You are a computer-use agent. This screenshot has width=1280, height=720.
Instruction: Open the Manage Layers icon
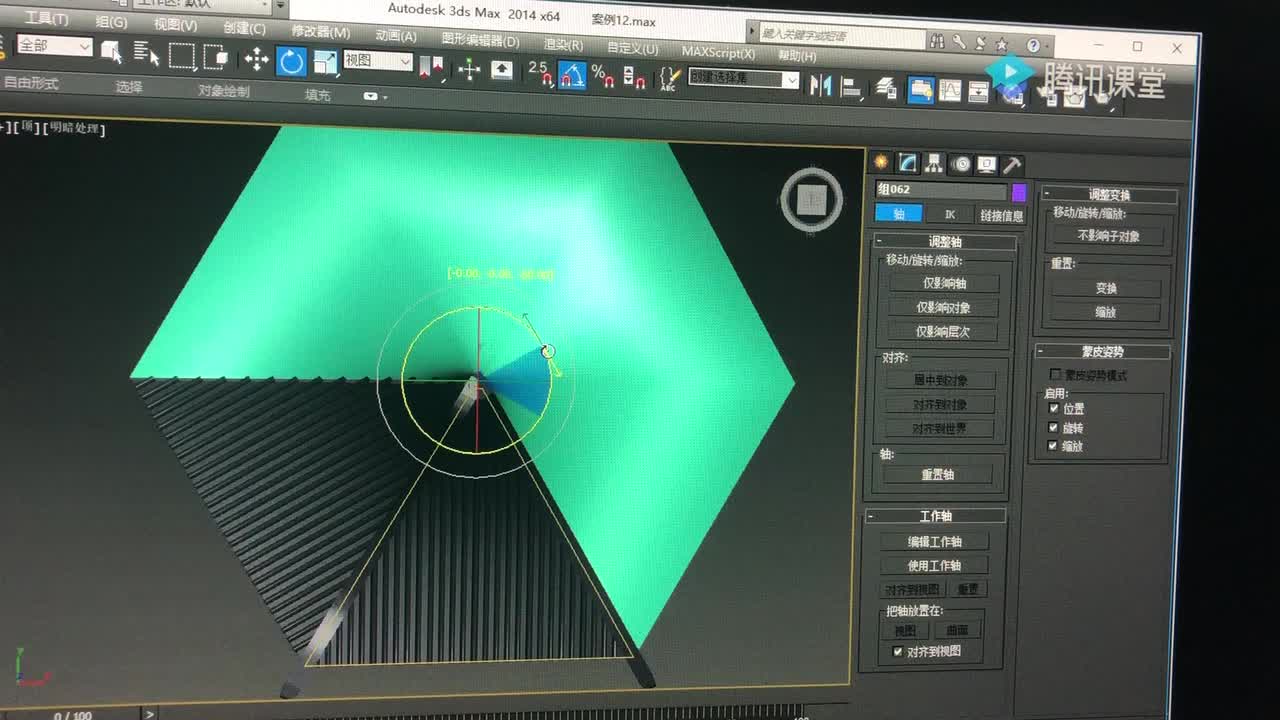pos(886,88)
